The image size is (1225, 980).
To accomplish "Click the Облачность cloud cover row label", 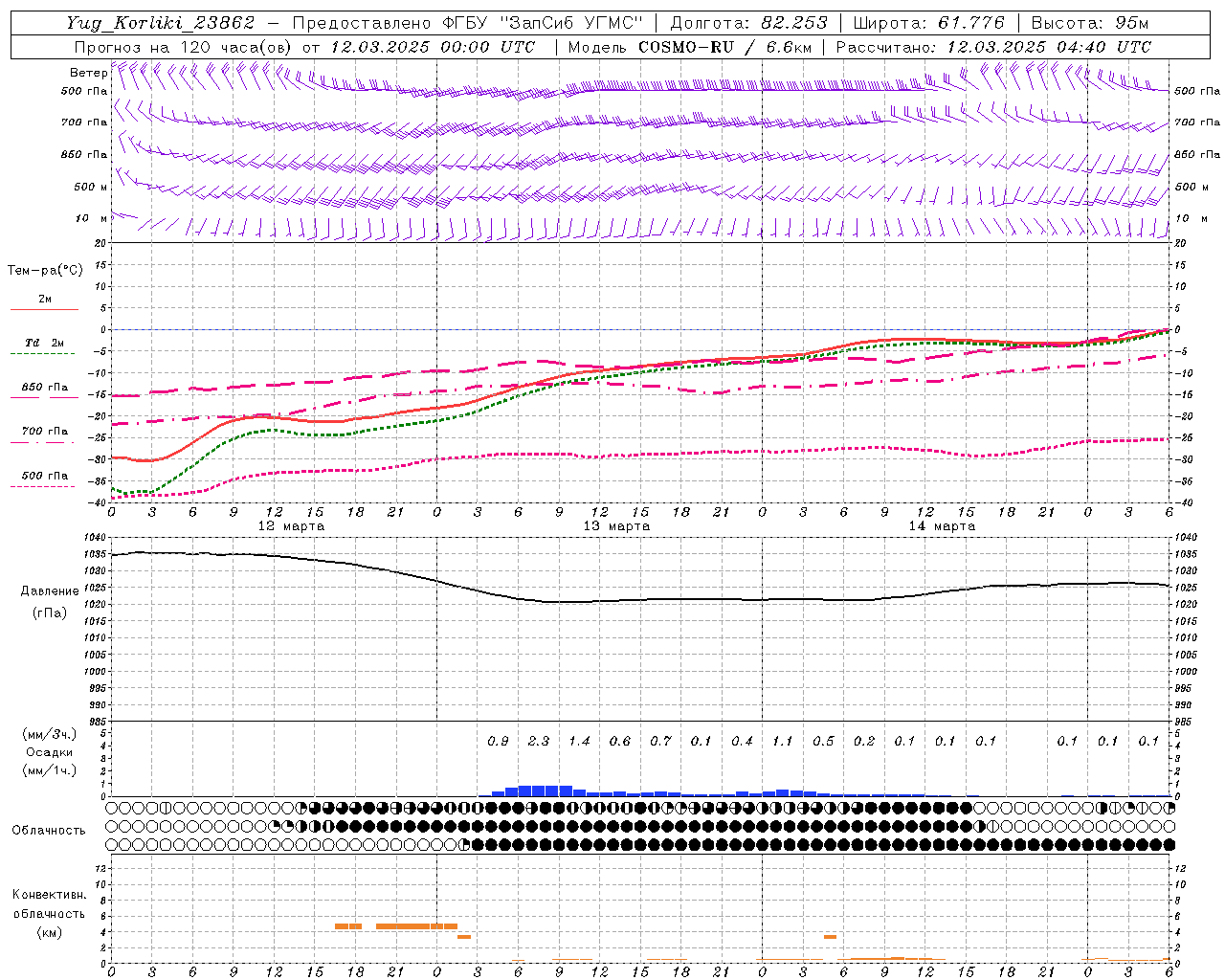I will (49, 831).
